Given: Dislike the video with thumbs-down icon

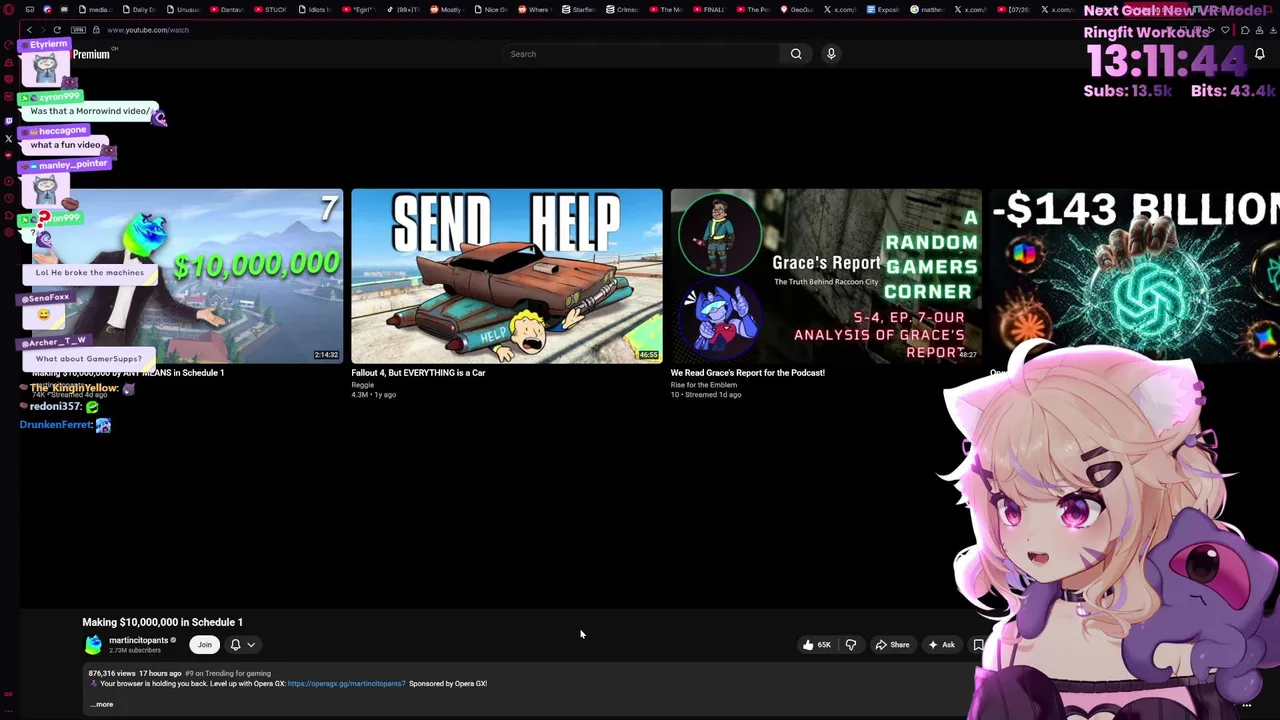Looking at the screenshot, I should (851, 645).
